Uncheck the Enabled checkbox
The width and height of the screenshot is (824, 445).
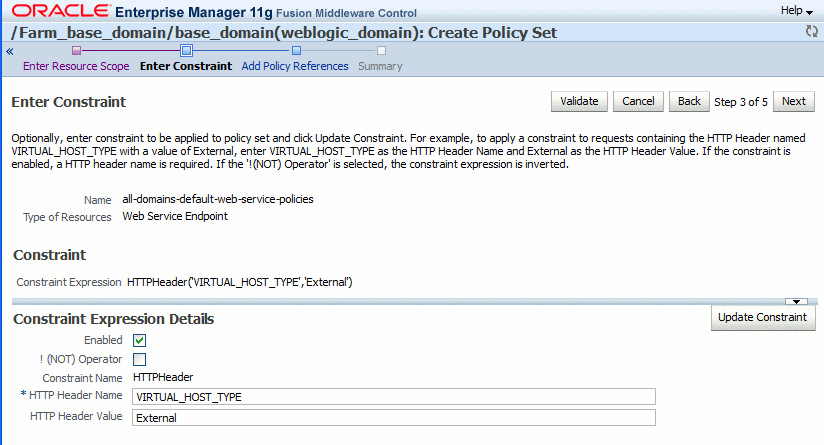click(139, 340)
